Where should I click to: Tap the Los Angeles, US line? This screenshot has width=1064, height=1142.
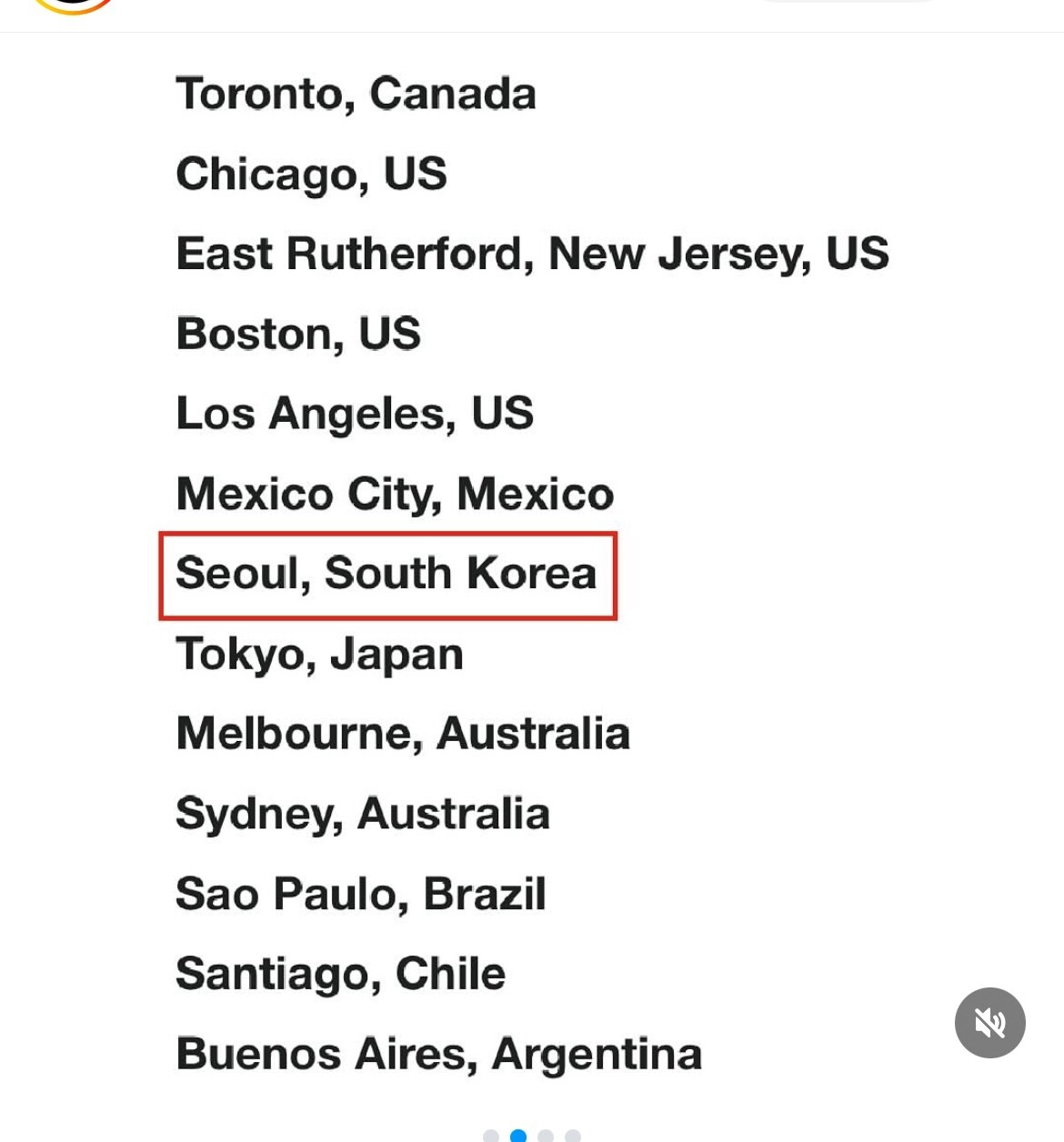[355, 414]
